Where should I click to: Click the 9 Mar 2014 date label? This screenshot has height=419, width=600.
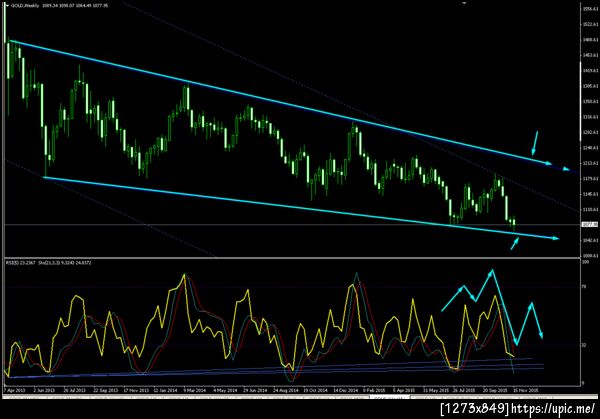click(195, 391)
